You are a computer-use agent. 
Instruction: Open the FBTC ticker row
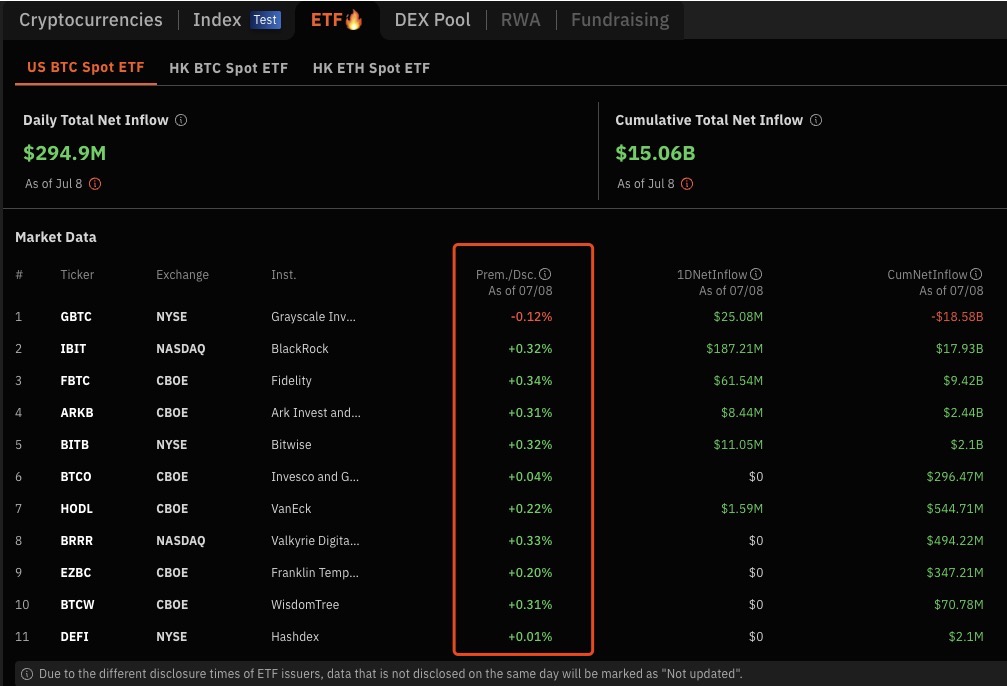[75, 381]
